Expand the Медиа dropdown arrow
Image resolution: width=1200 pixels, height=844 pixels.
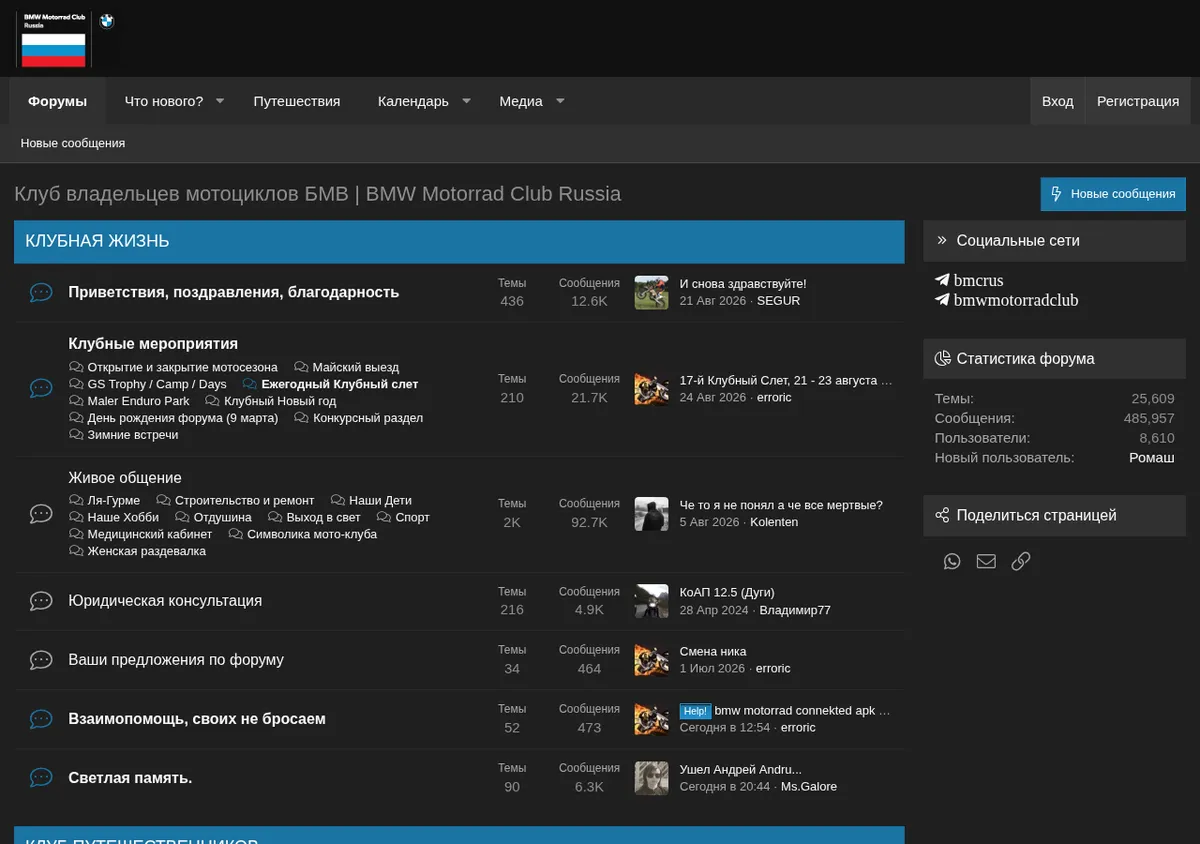point(560,101)
